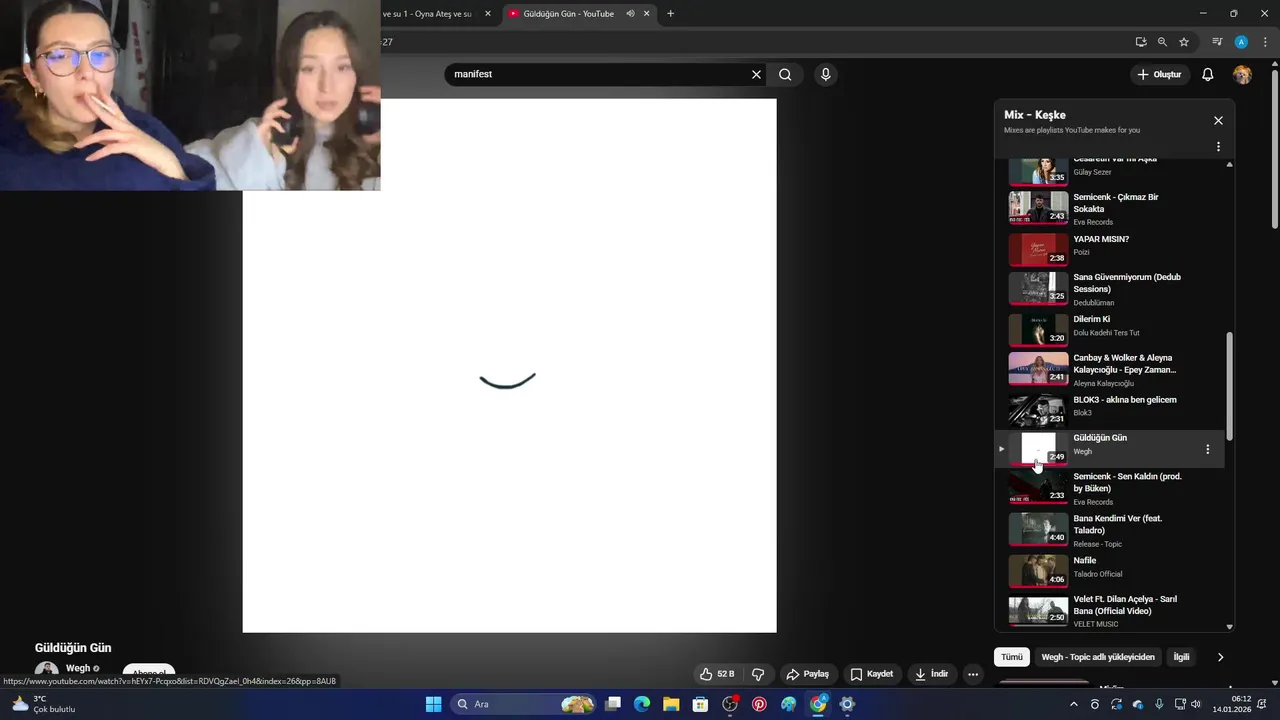Download the video with İndir
1280x720 pixels.
(x=931, y=674)
